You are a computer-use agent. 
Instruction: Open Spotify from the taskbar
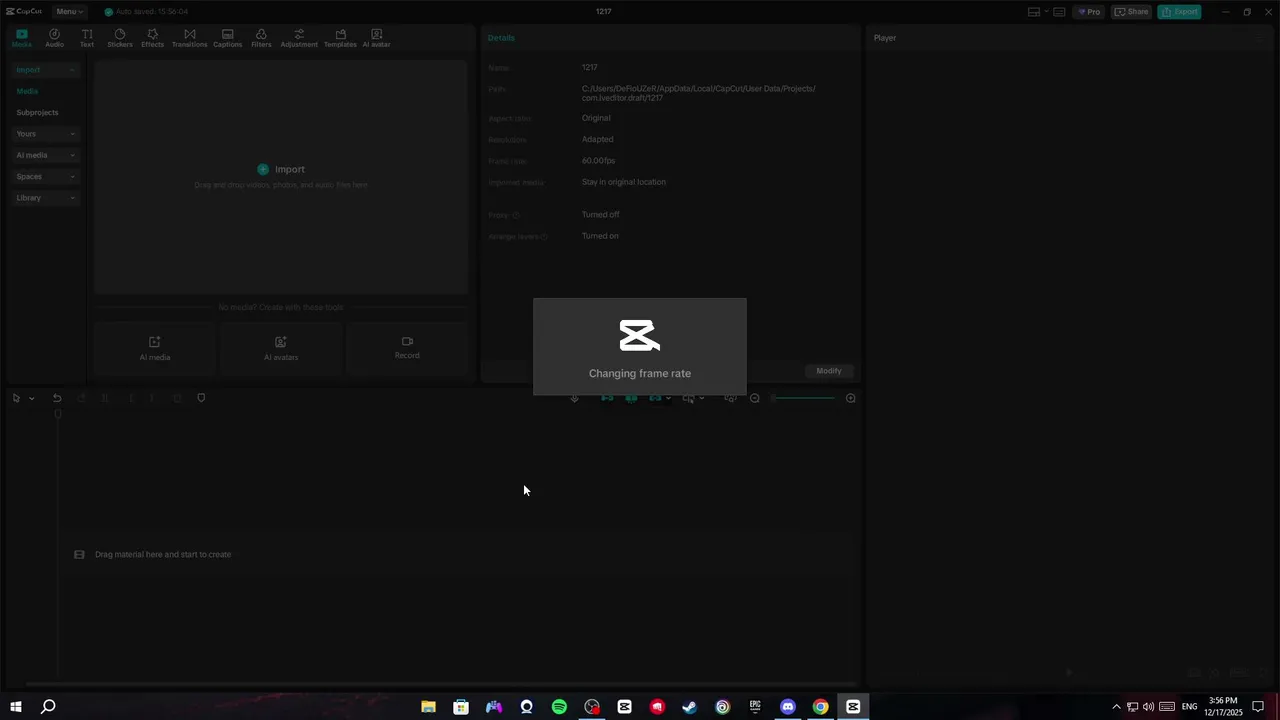pyautogui.click(x=559, y=707)
